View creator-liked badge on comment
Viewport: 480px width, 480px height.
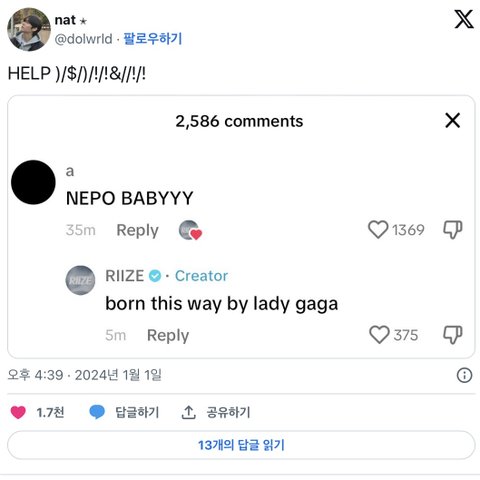tap(190, 230)
